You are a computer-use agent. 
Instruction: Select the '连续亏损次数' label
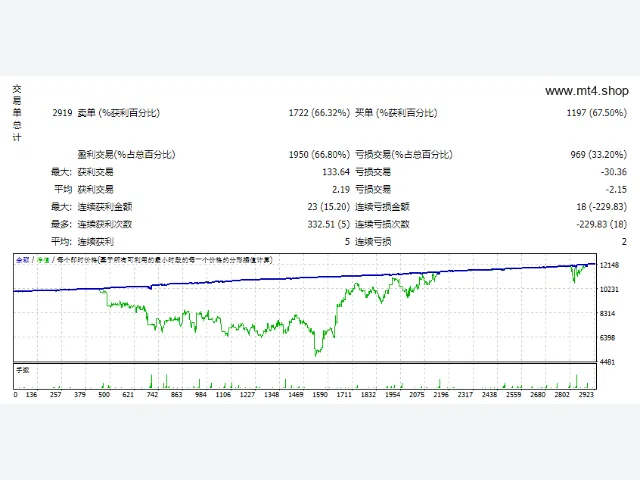click(x=382, y=224)
